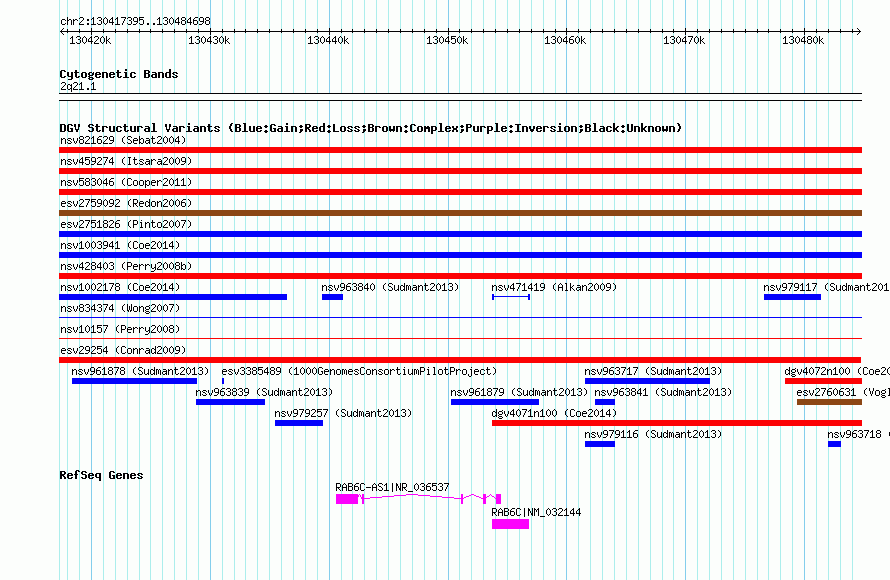
Task: Click the RefSeq Genes track title
Action: (x=101, y=475)
